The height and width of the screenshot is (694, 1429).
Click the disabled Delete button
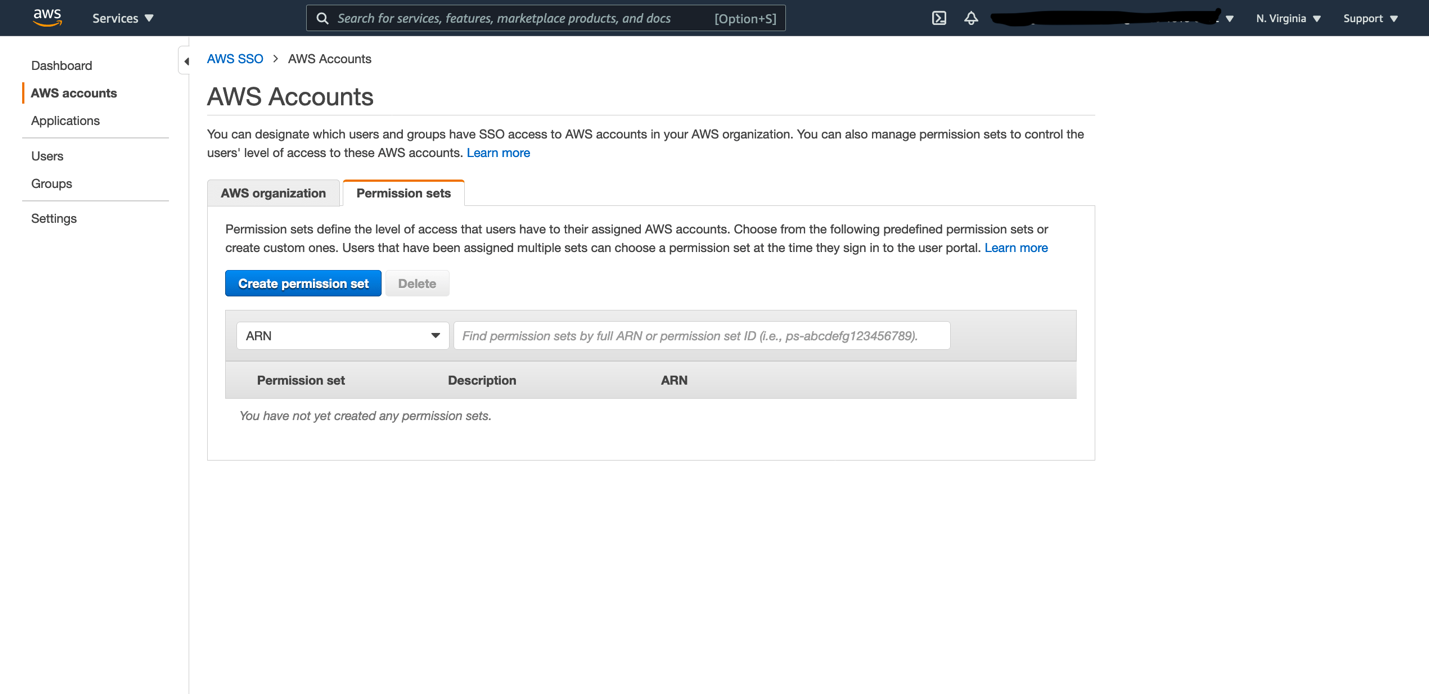[417, 284]
